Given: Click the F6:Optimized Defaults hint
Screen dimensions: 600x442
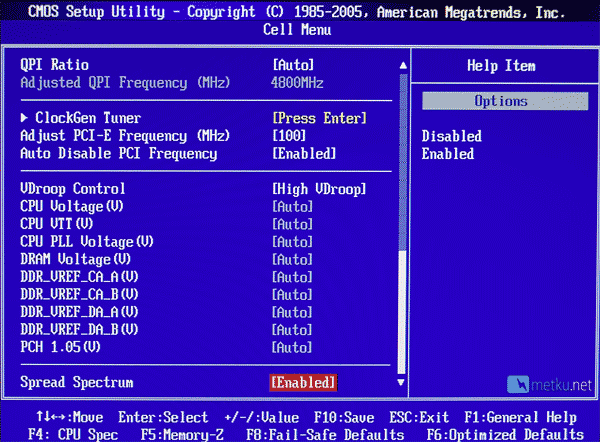Looking at the screenshot, I should [505, 435].
